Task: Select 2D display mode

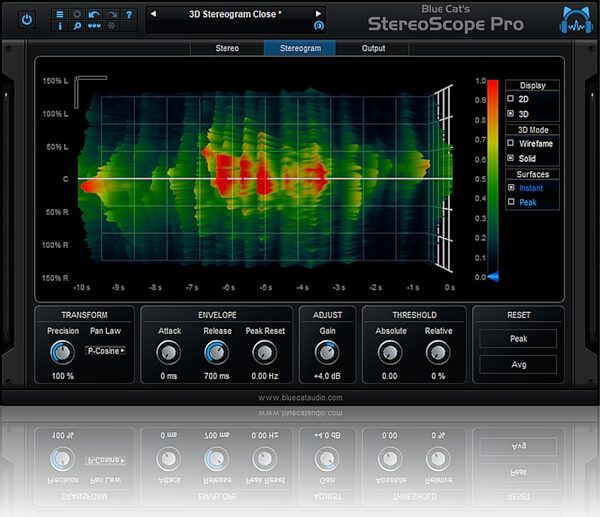Action: [x=510, y=98]
